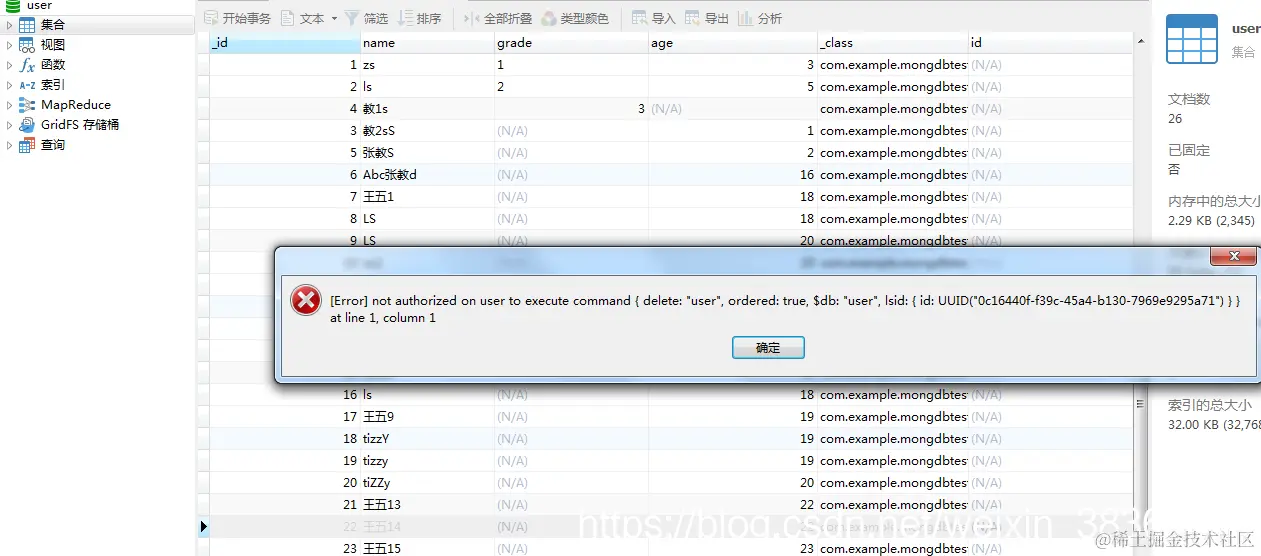Click the age column header
The height and width of the screenshot is (556, 1261).
click(x=732, y=43)
